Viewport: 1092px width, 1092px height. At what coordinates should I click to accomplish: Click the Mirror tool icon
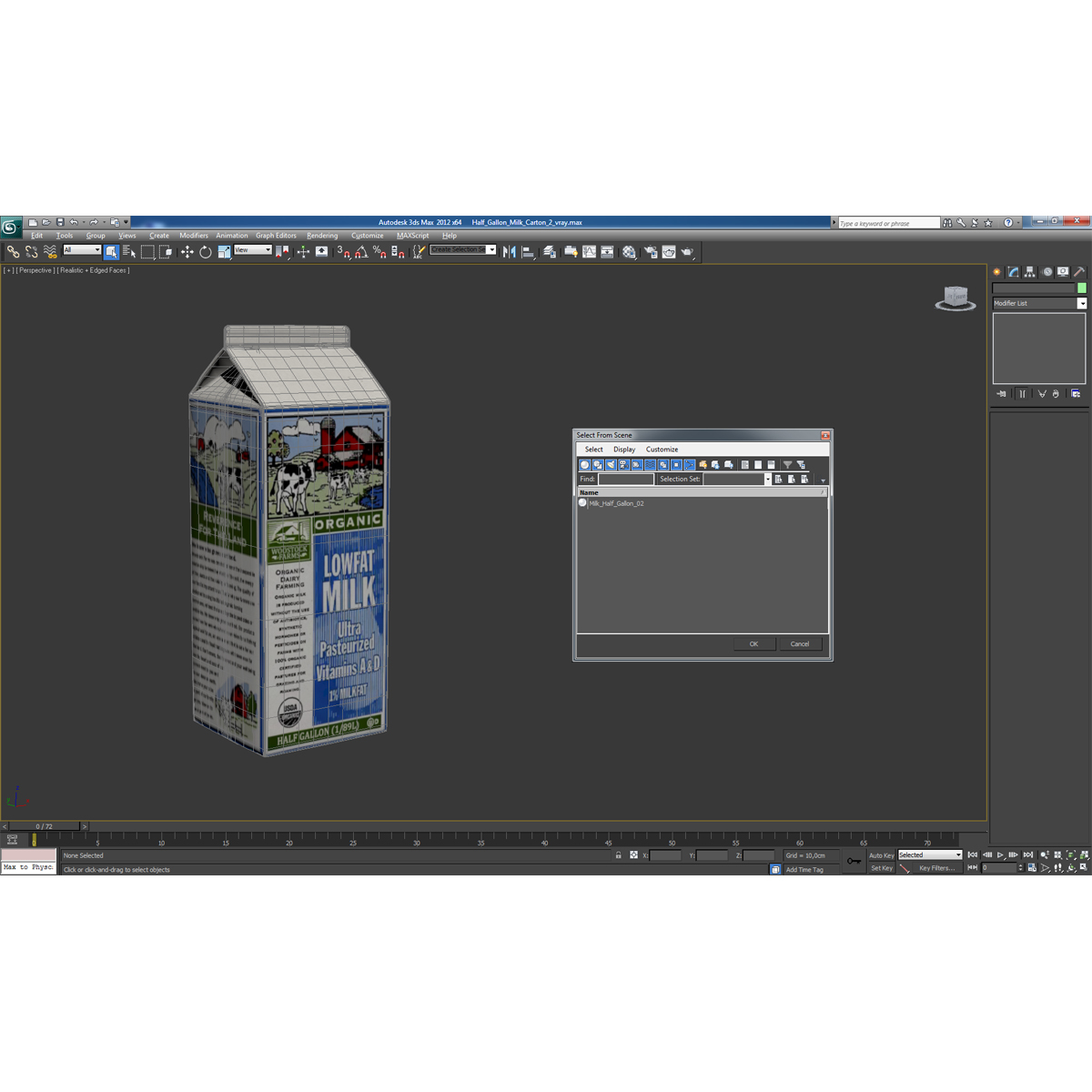[x=509, y=251]
